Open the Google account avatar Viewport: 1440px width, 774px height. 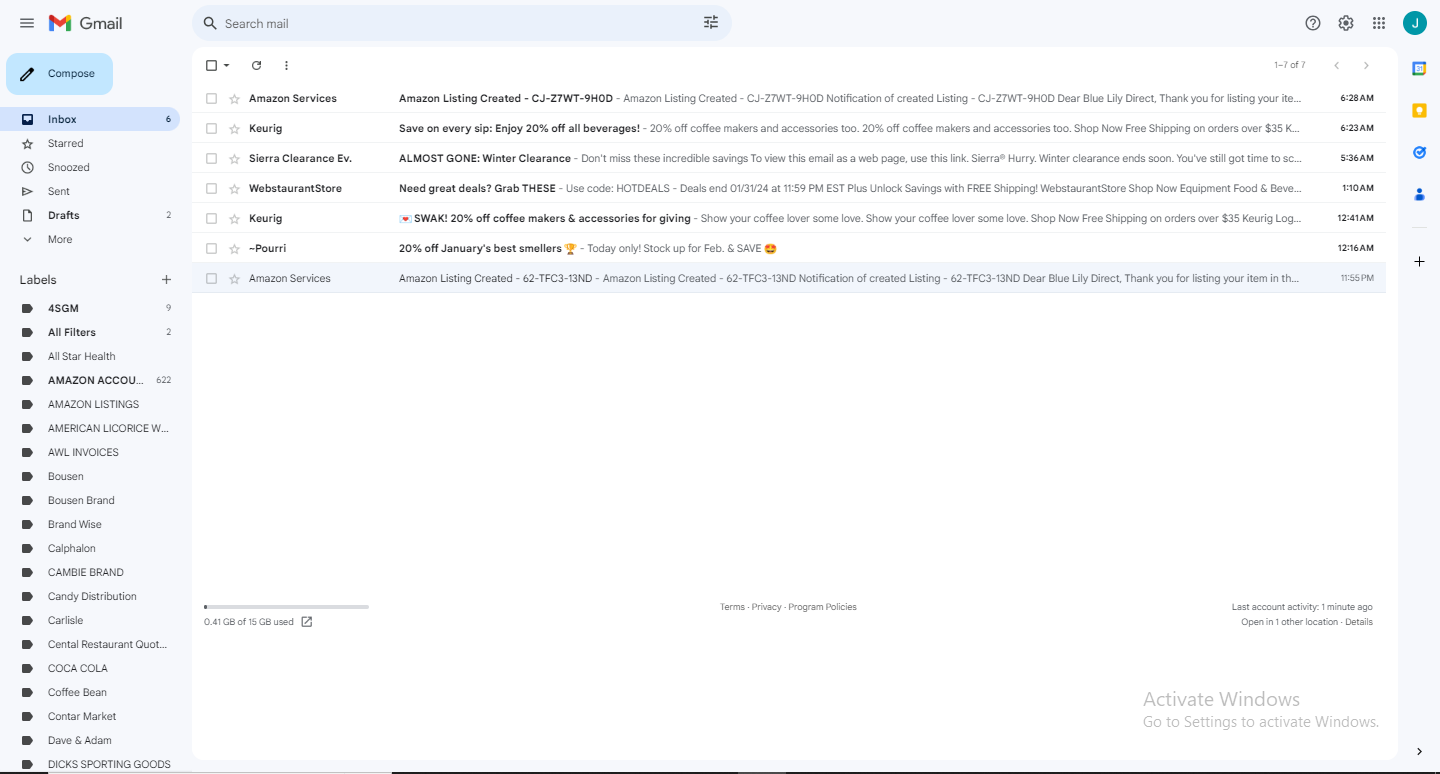click(1415, 23)
